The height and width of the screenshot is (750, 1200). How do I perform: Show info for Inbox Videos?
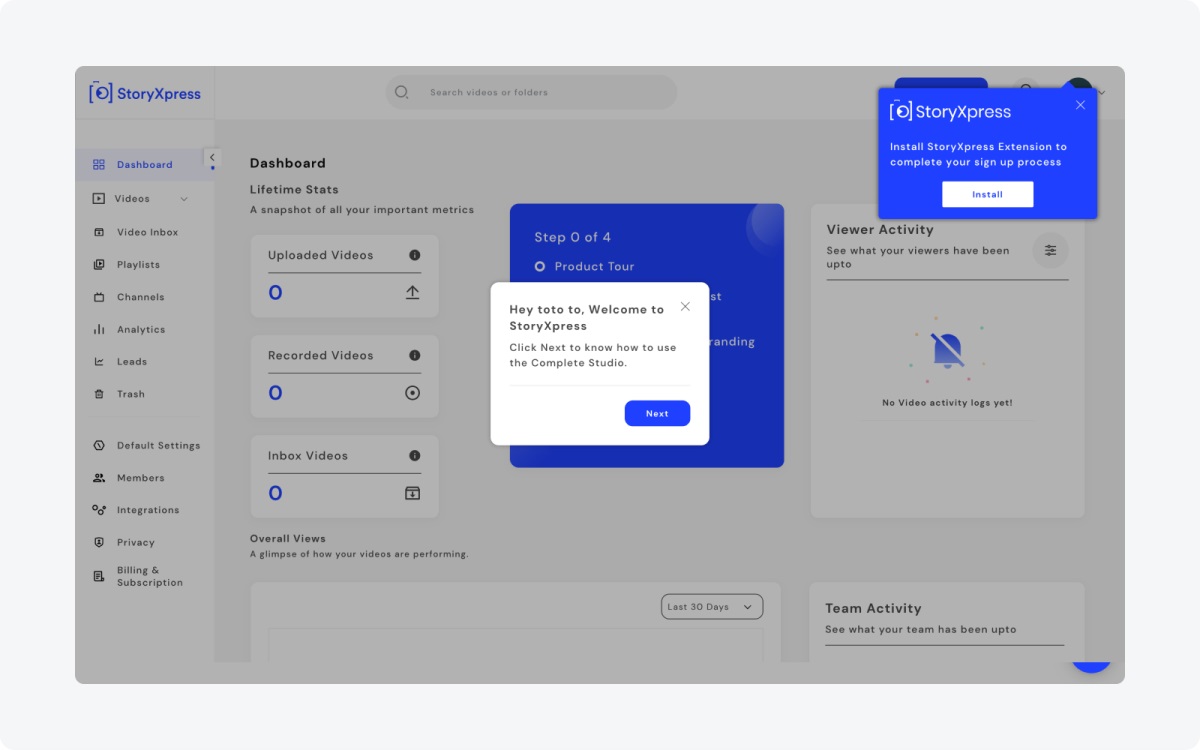pos(415,455)
